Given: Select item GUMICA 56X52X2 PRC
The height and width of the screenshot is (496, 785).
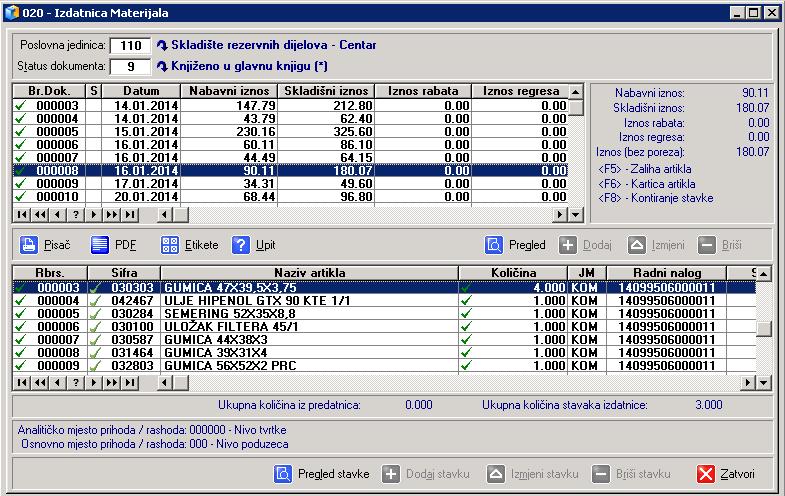Looking at the screenshot, I should point(384,366).
